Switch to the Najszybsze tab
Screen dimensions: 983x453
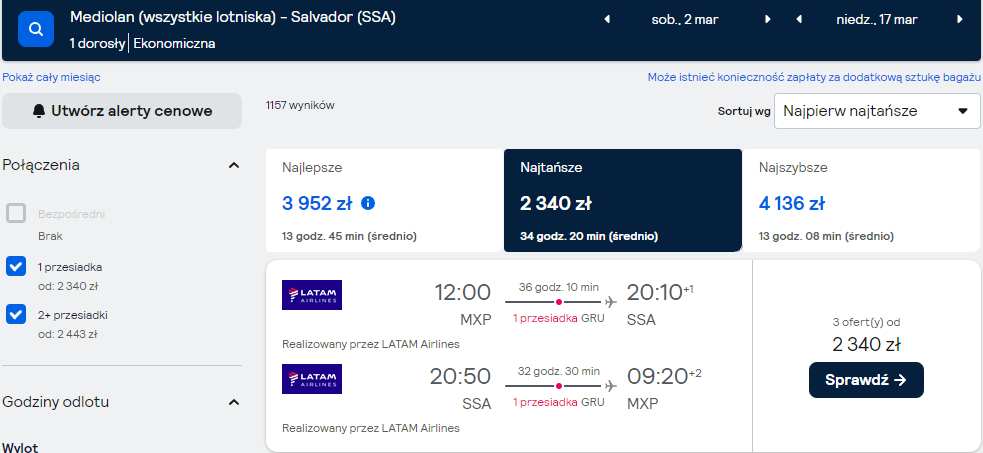point(861,200)
